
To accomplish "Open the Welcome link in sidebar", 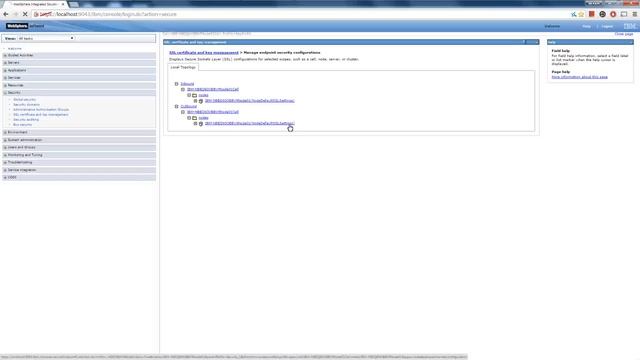I will [15, 49].
